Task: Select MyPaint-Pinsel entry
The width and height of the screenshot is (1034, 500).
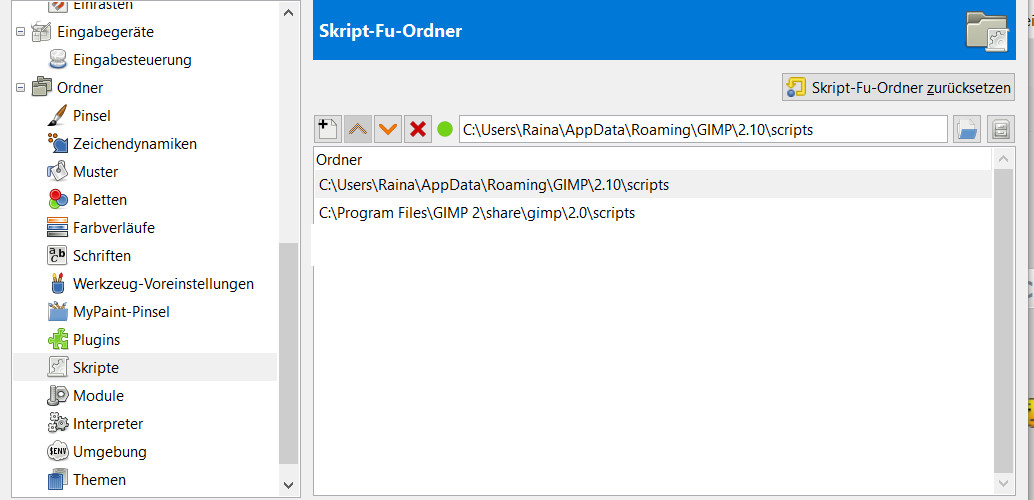Action: (x=121, y=312)
